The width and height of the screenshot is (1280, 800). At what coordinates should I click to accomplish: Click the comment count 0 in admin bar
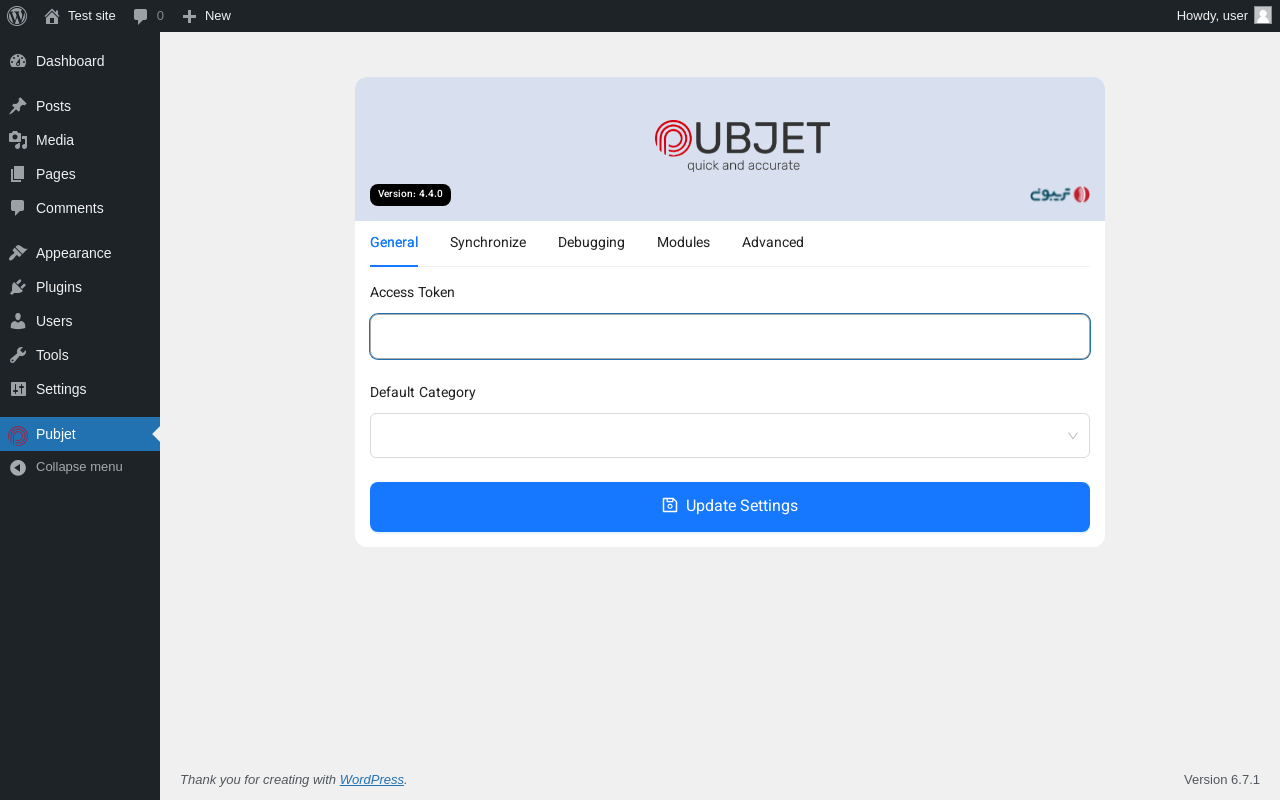[160, 16]
